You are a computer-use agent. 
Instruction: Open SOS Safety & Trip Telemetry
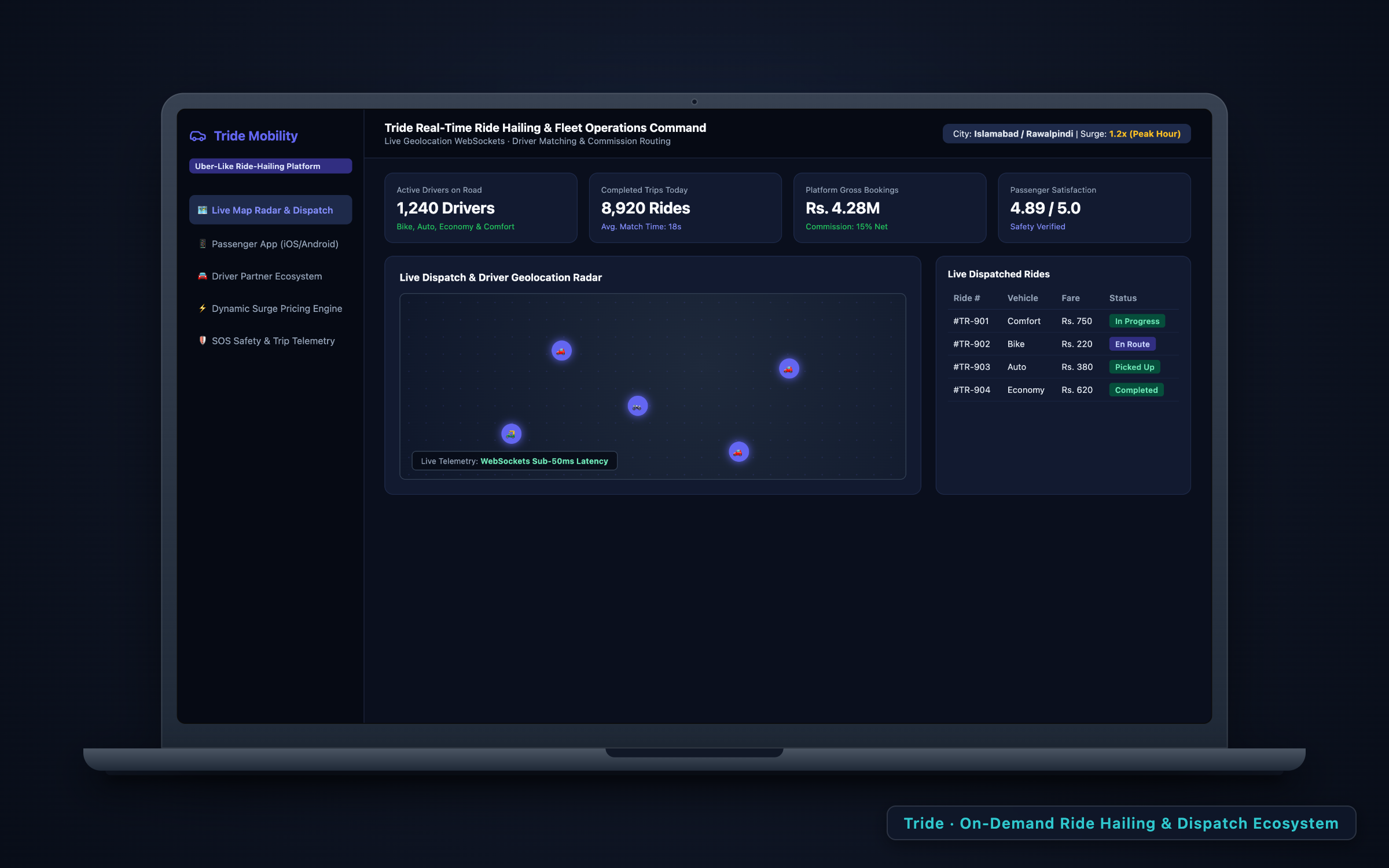(x=270, y=341)
